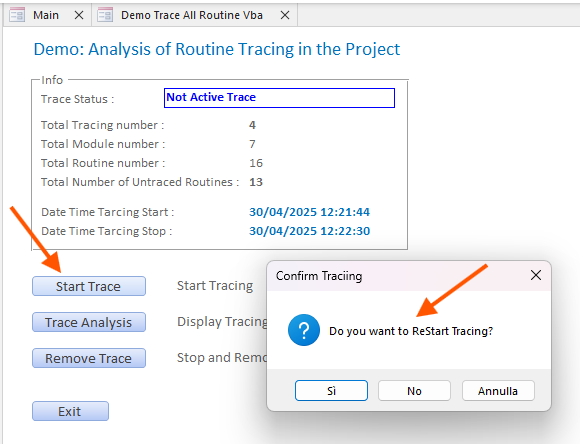Click the form icon on the Main tab
This screenshot has width=580, height=444.
(x=17, y=15)
